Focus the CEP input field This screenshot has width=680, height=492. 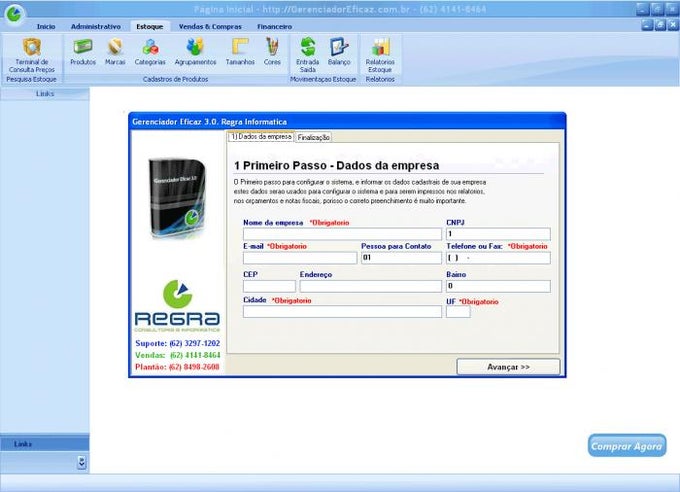269,286
